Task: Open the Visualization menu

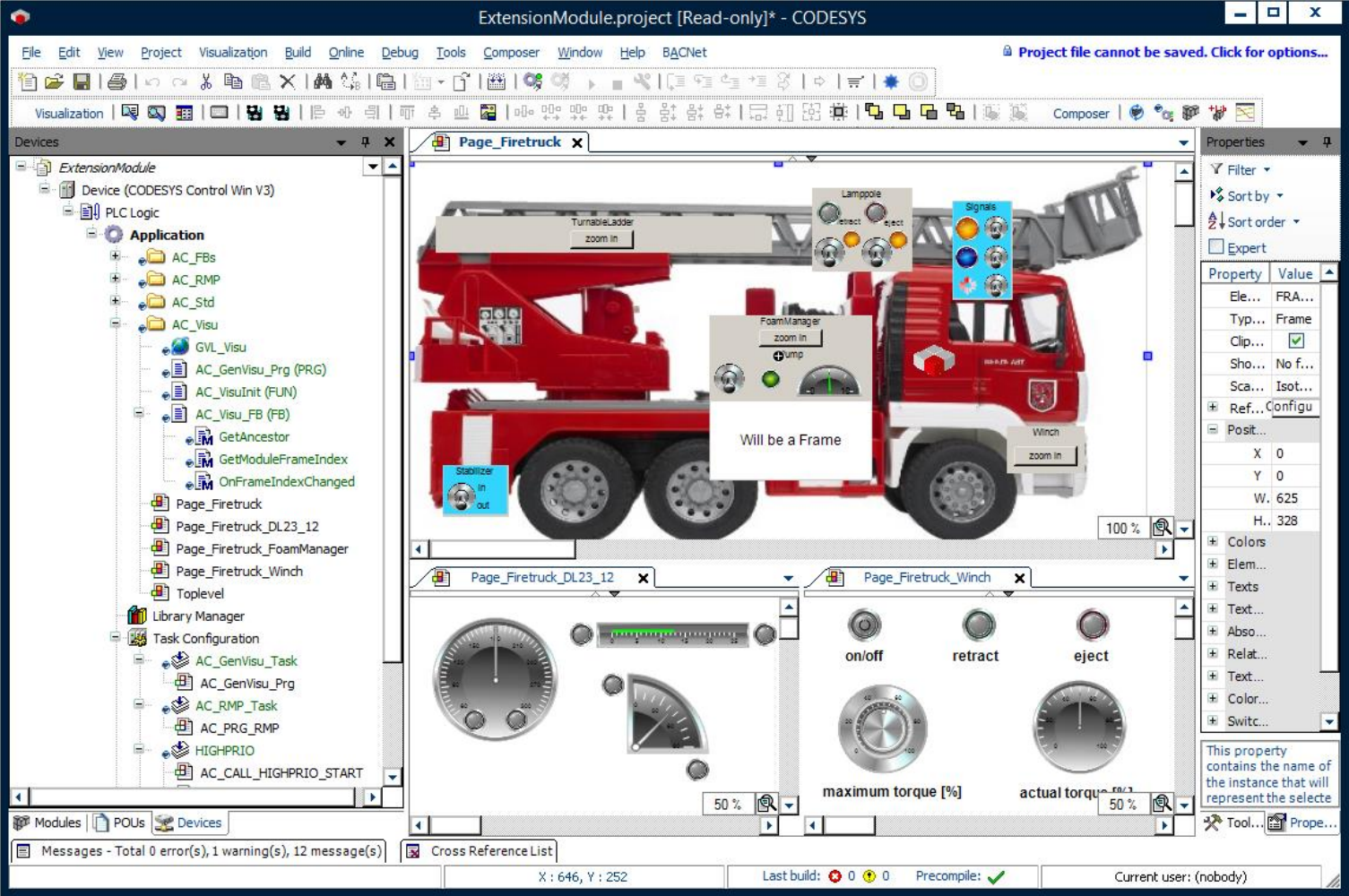Action: tap(232, 53)
